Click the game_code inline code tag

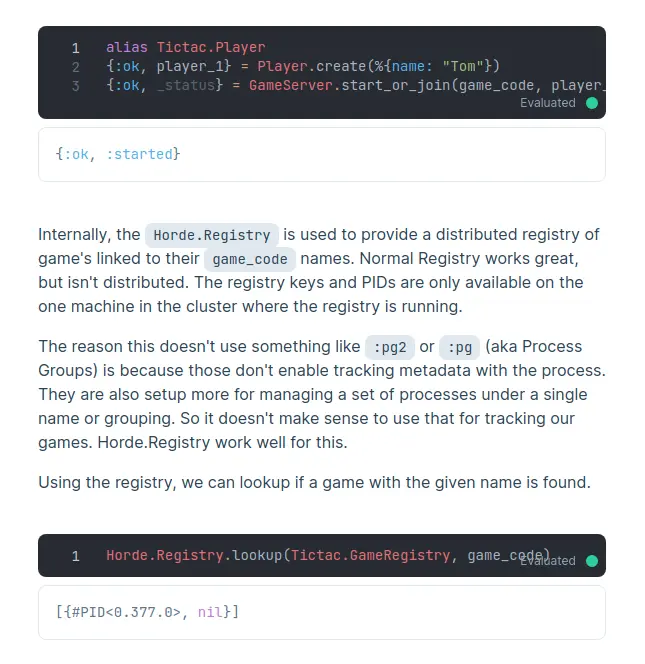[x=250, y=260]
